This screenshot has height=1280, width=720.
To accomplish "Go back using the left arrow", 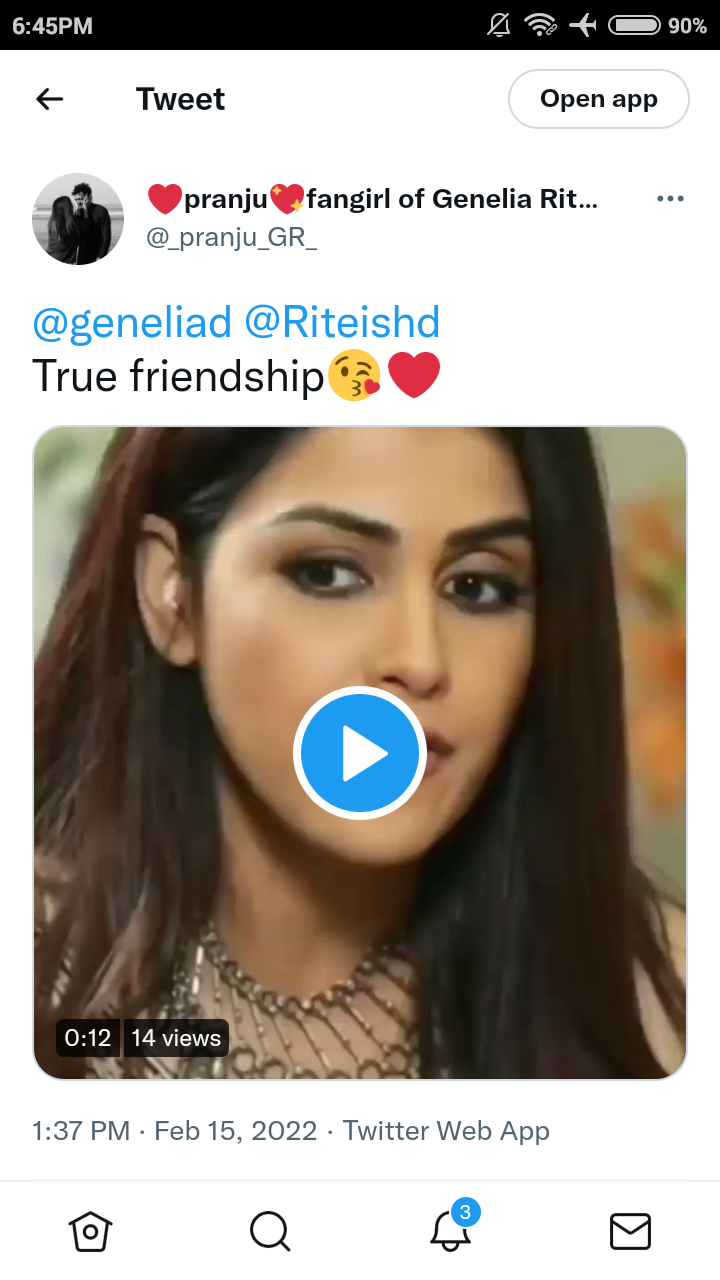I will [x=49, y=99].
